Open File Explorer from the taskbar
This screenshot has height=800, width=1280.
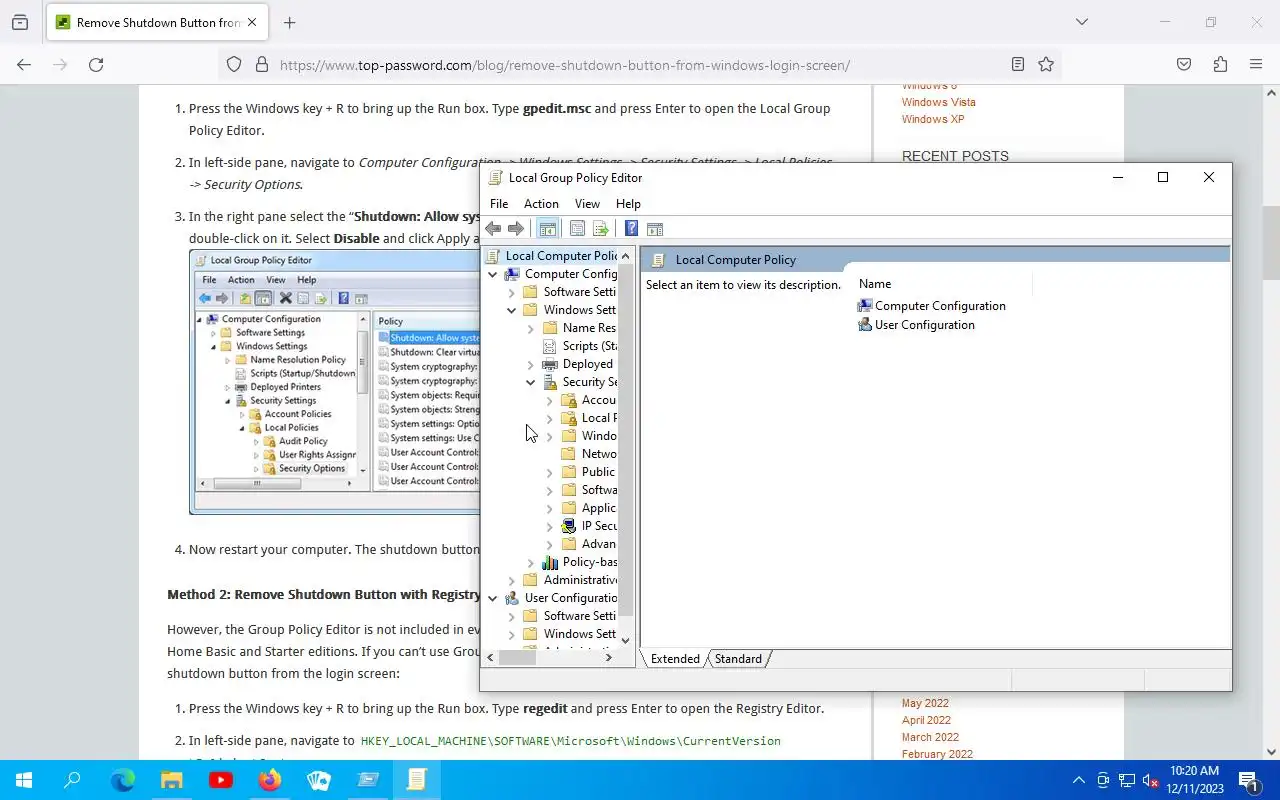click(x=172, y=780)
